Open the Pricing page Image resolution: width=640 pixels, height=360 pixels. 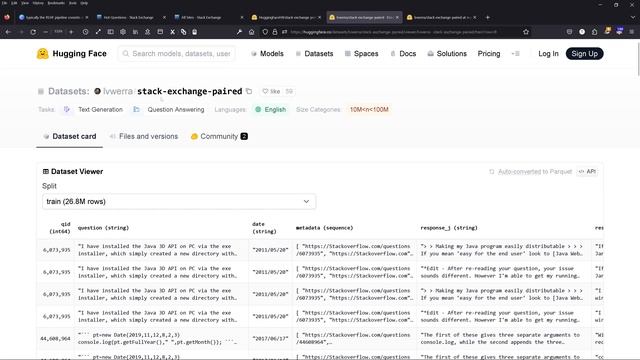489,53
